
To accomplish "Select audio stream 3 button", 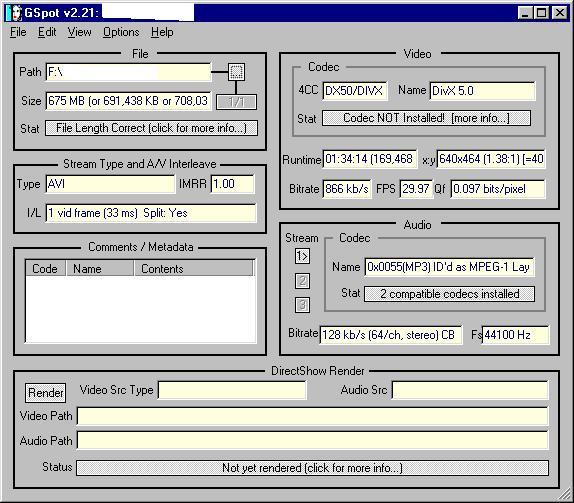I will tap(302, 305).
